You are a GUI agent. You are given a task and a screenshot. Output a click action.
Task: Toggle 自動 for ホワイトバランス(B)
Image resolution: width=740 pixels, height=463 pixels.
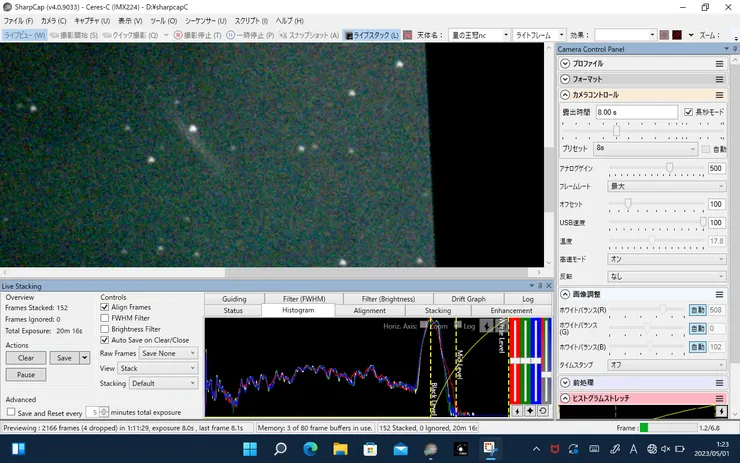tap(698, 347)
